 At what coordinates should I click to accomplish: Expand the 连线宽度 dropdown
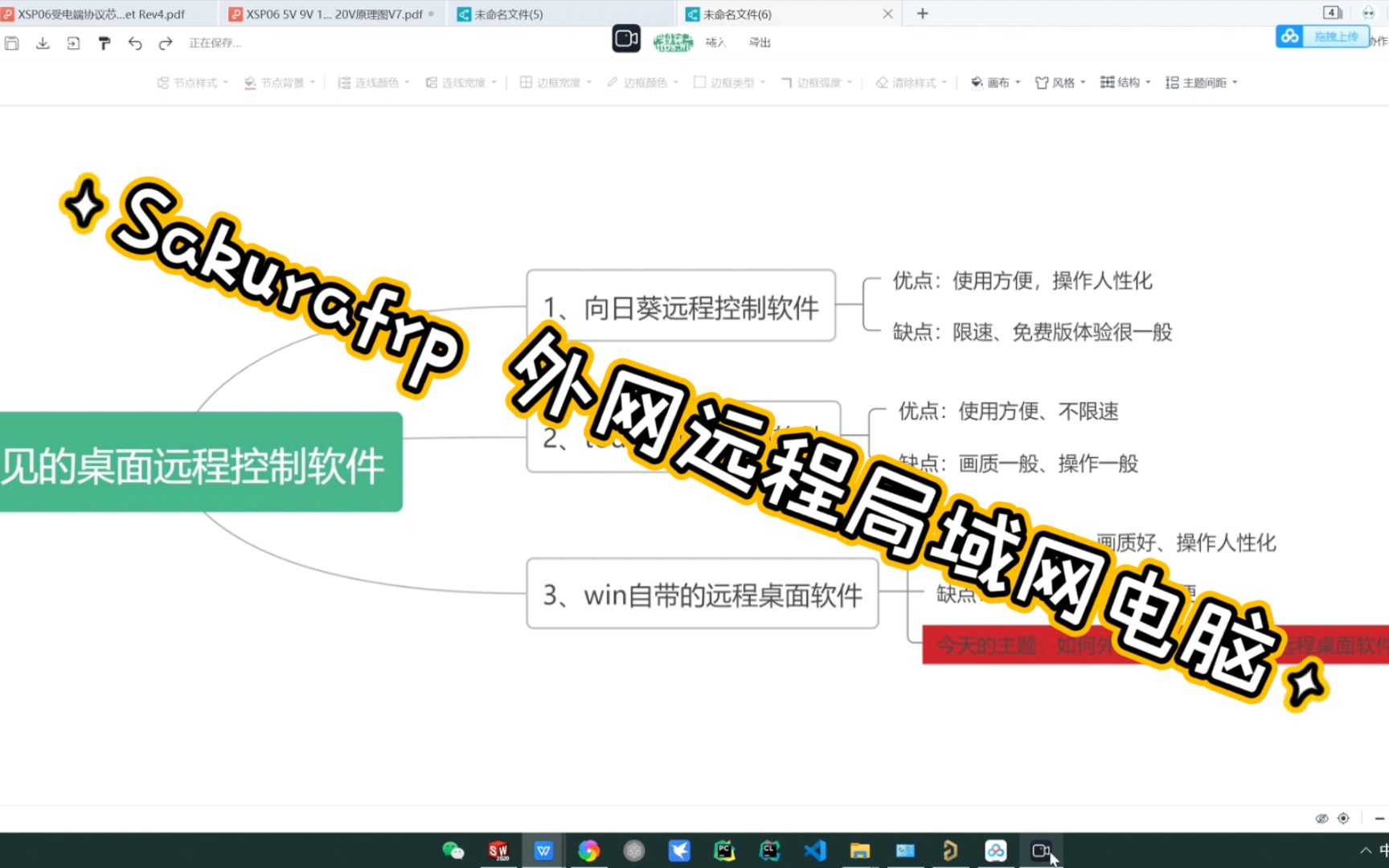click(x=461, y=83)
